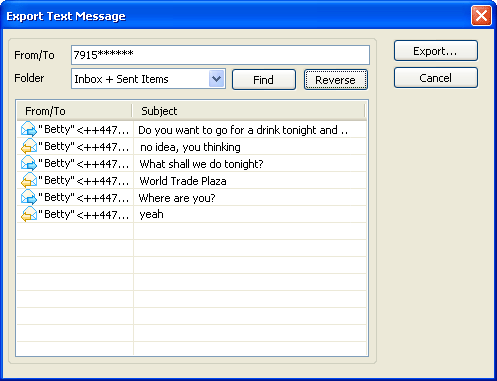Click the Cancel button
This screenshot has height=381, width=497.
pyautogui.click(x=436, y=78)
